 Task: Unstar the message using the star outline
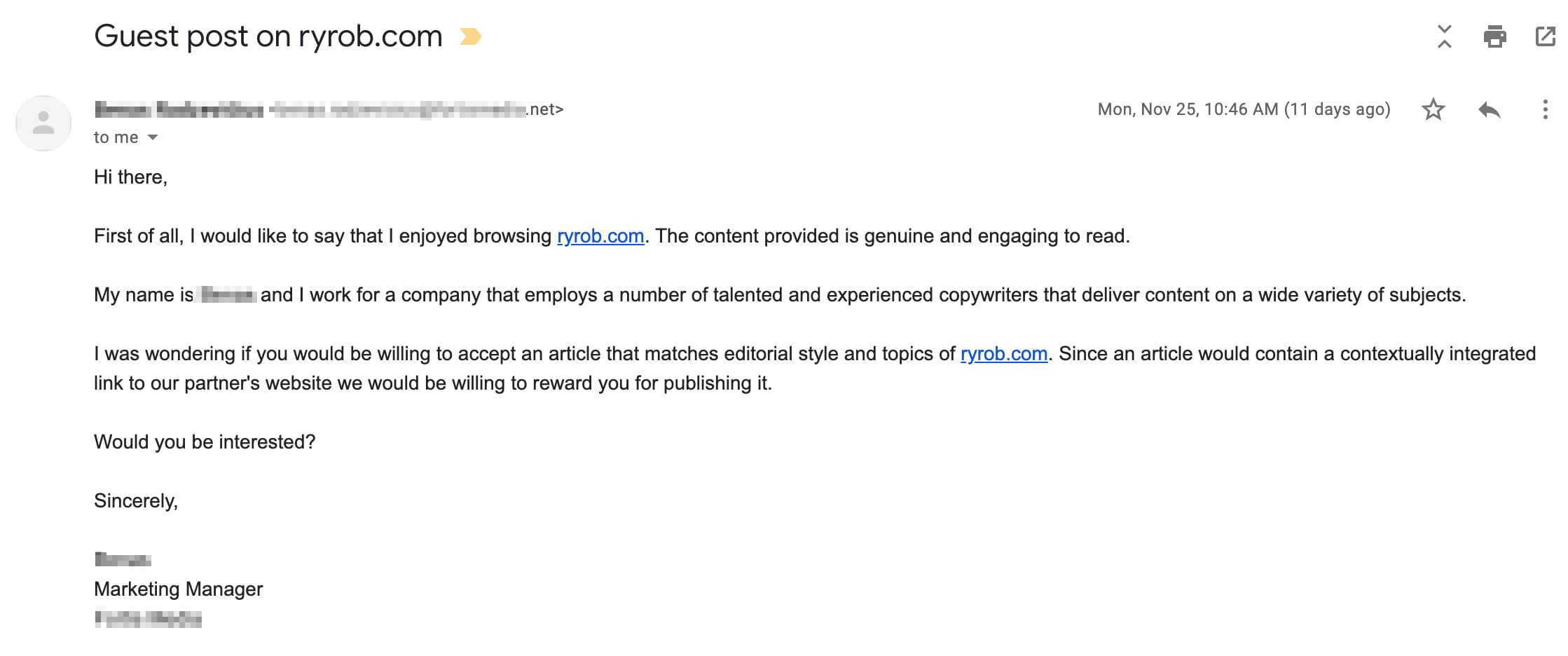(x=1433, y=109)
